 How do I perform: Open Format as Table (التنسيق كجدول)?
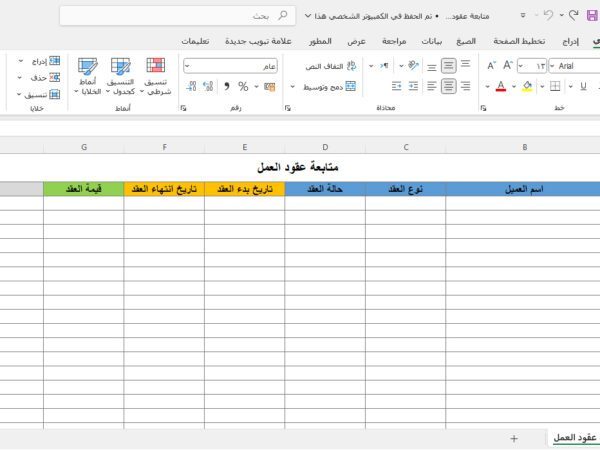tap(121, 76)
